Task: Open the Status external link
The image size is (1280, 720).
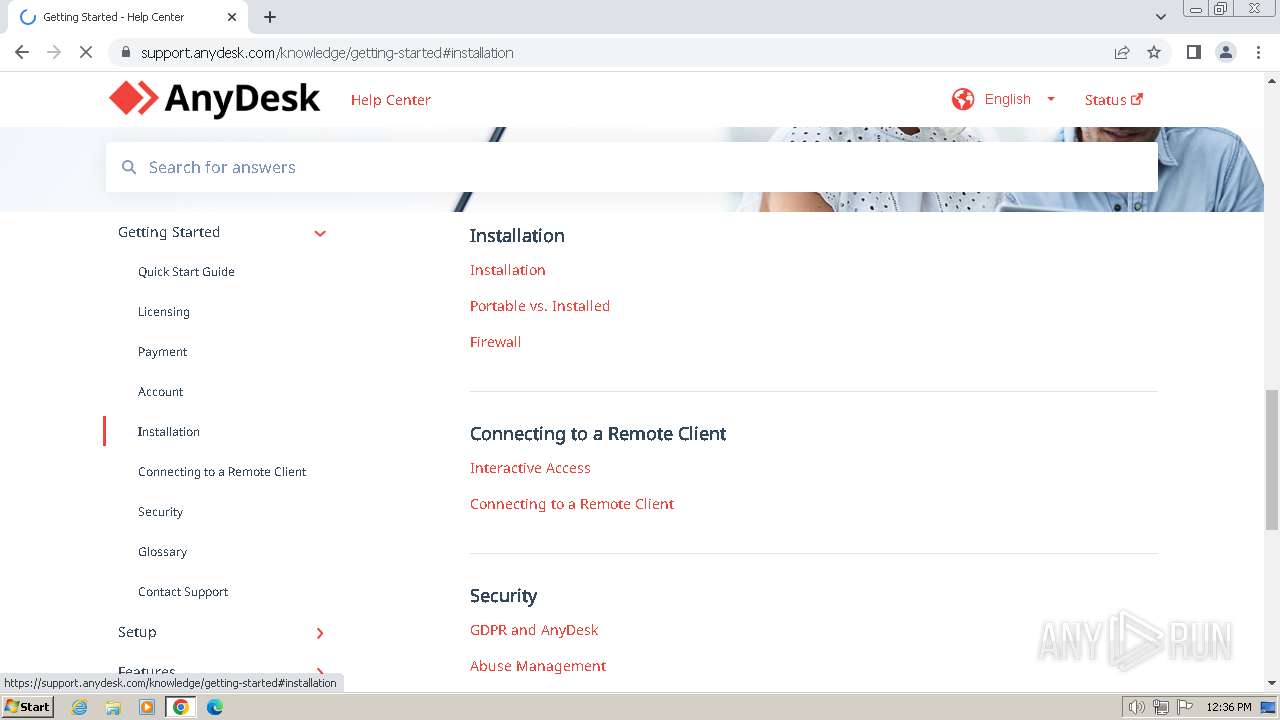Action: [x=1114, y=100]
